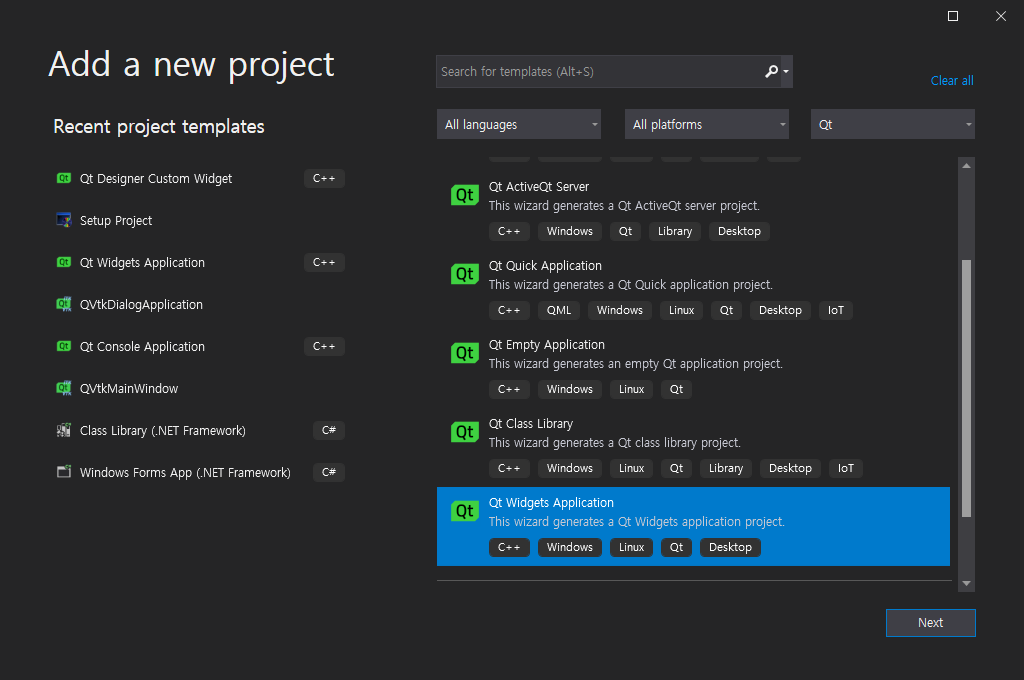The width and height of the screenshot is (1024, 680).
Task: Click the template list scrollbar thumb
Action: pyautogui.click(x=966, y=388)
